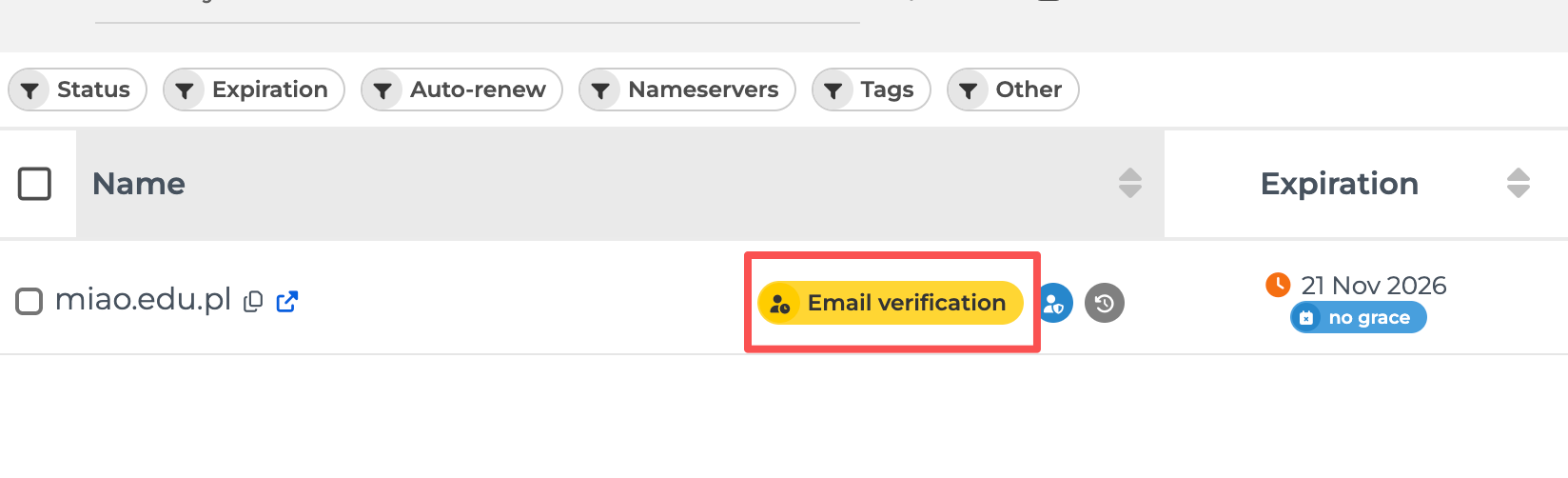Click the funnel icon on Status filter

[x=30, y=90]
